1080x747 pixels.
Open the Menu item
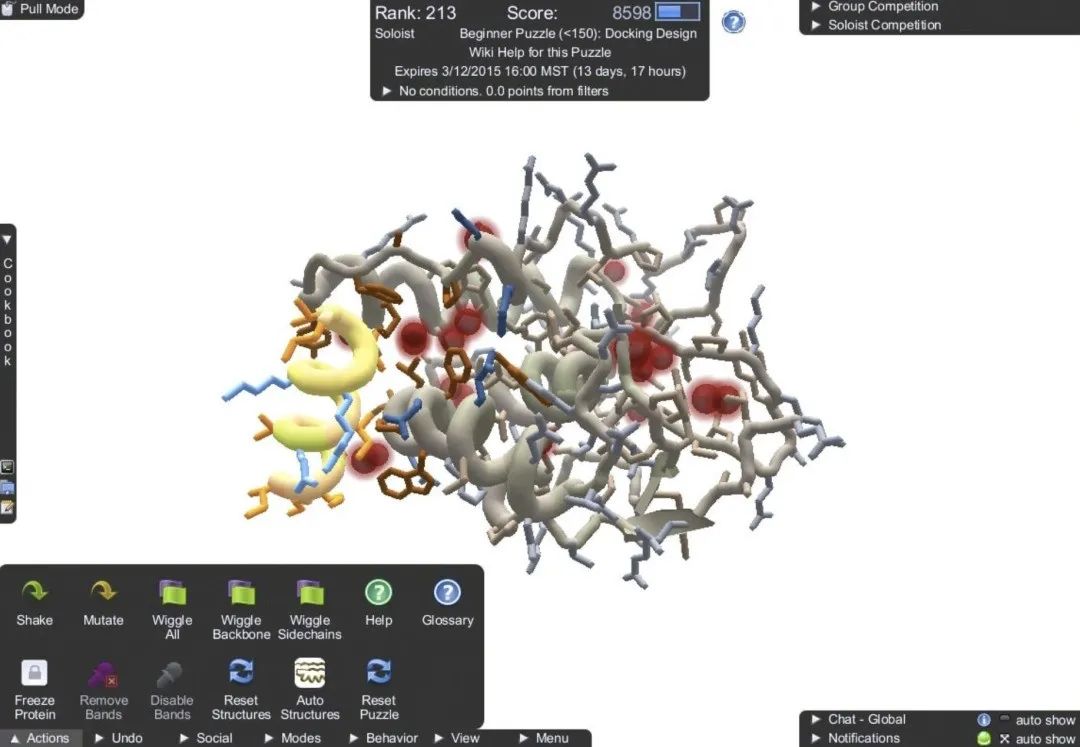coord(544,738)
